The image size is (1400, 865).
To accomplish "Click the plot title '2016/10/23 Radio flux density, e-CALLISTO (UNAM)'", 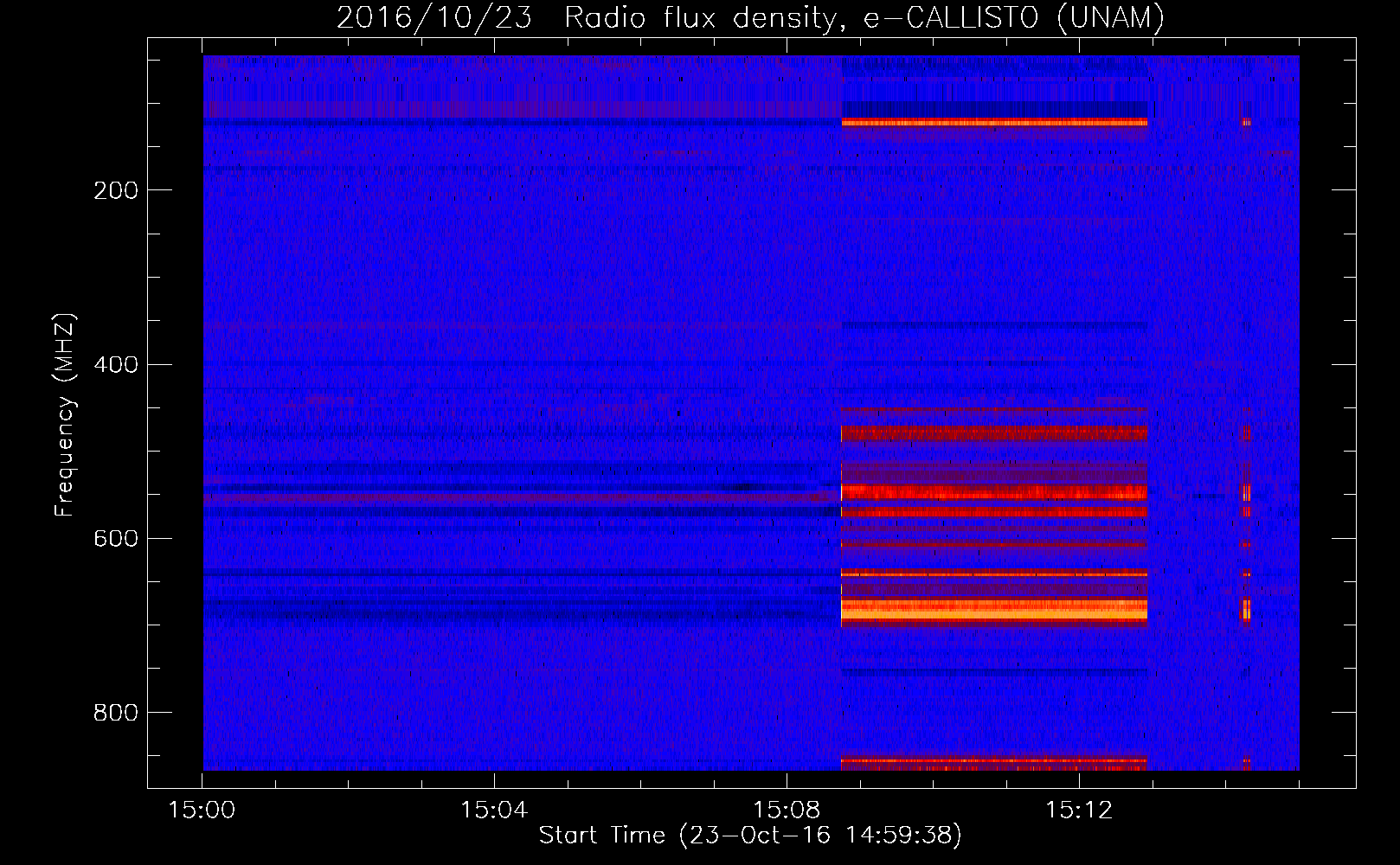I will (750, 17).
